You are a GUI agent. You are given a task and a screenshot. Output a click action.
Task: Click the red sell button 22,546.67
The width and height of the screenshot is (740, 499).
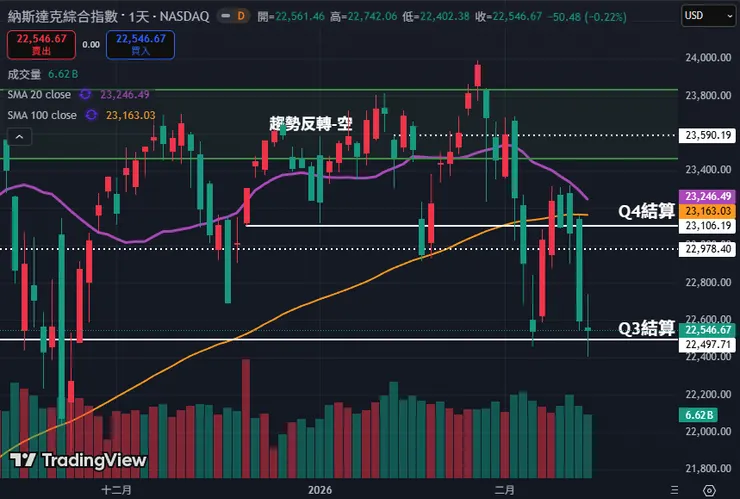tap(42, 45)
